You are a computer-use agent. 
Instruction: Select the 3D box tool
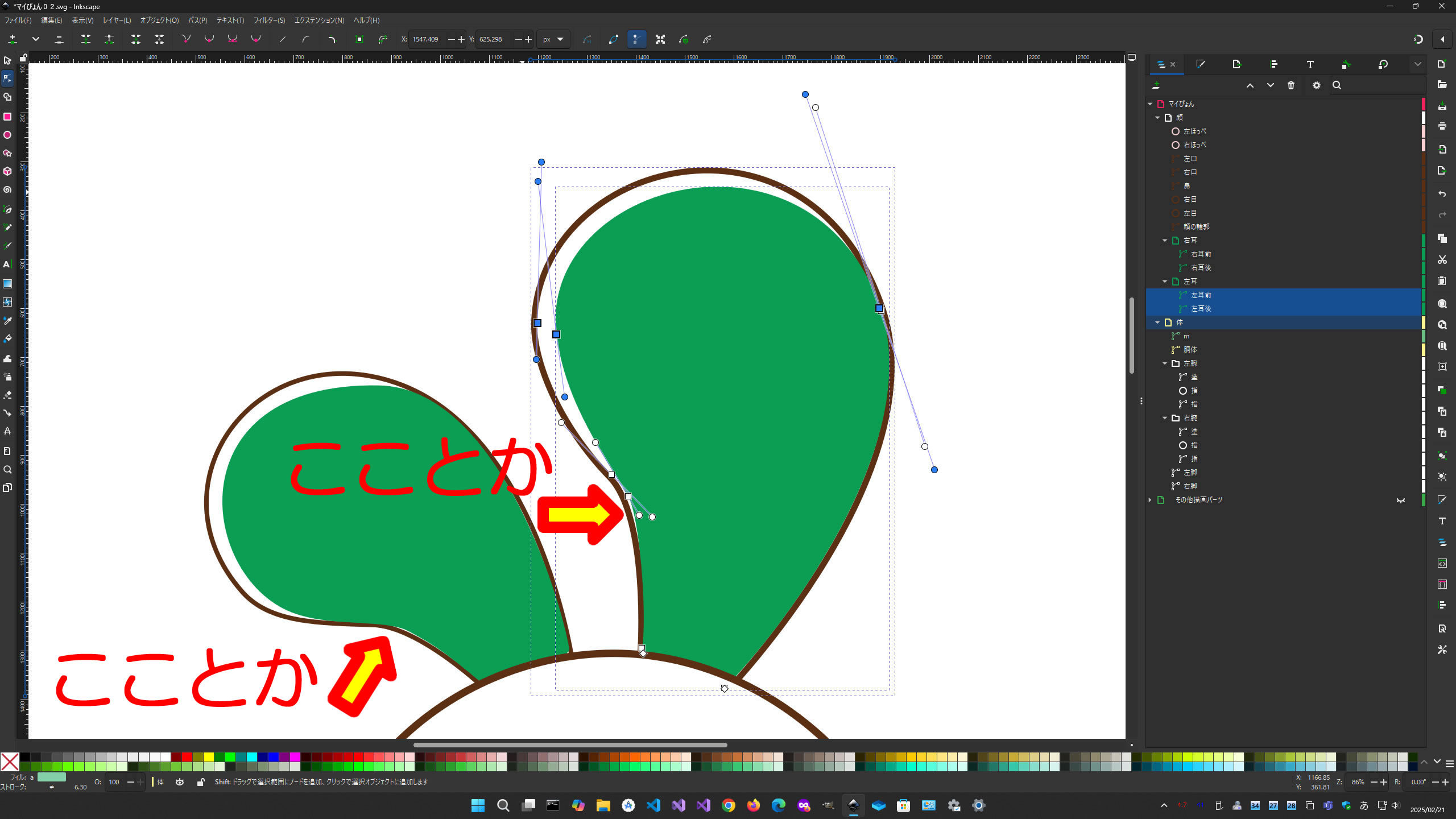pos(7,171)
